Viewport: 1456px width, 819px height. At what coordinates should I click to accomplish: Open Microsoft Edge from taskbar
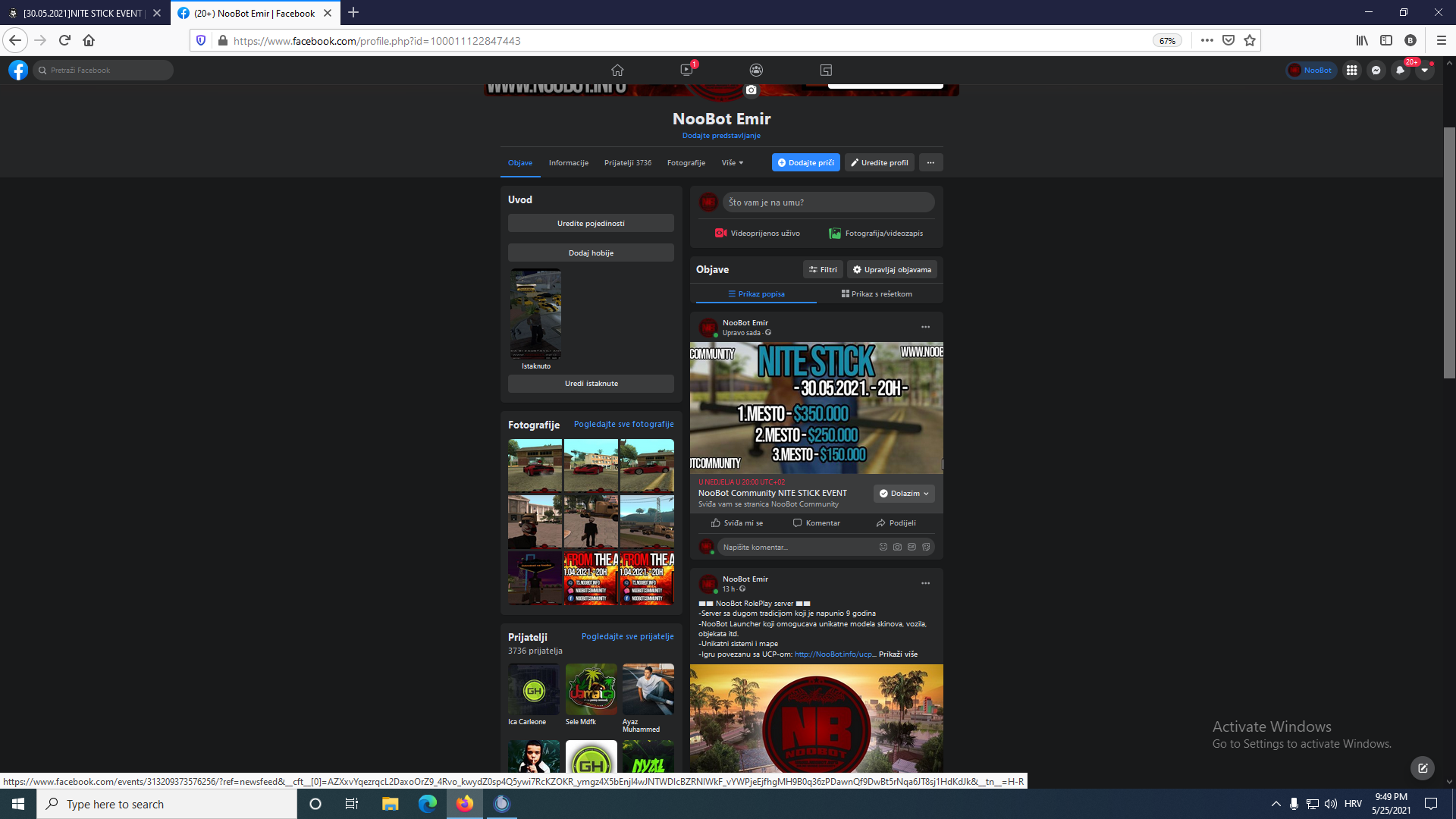click(427, 804)
